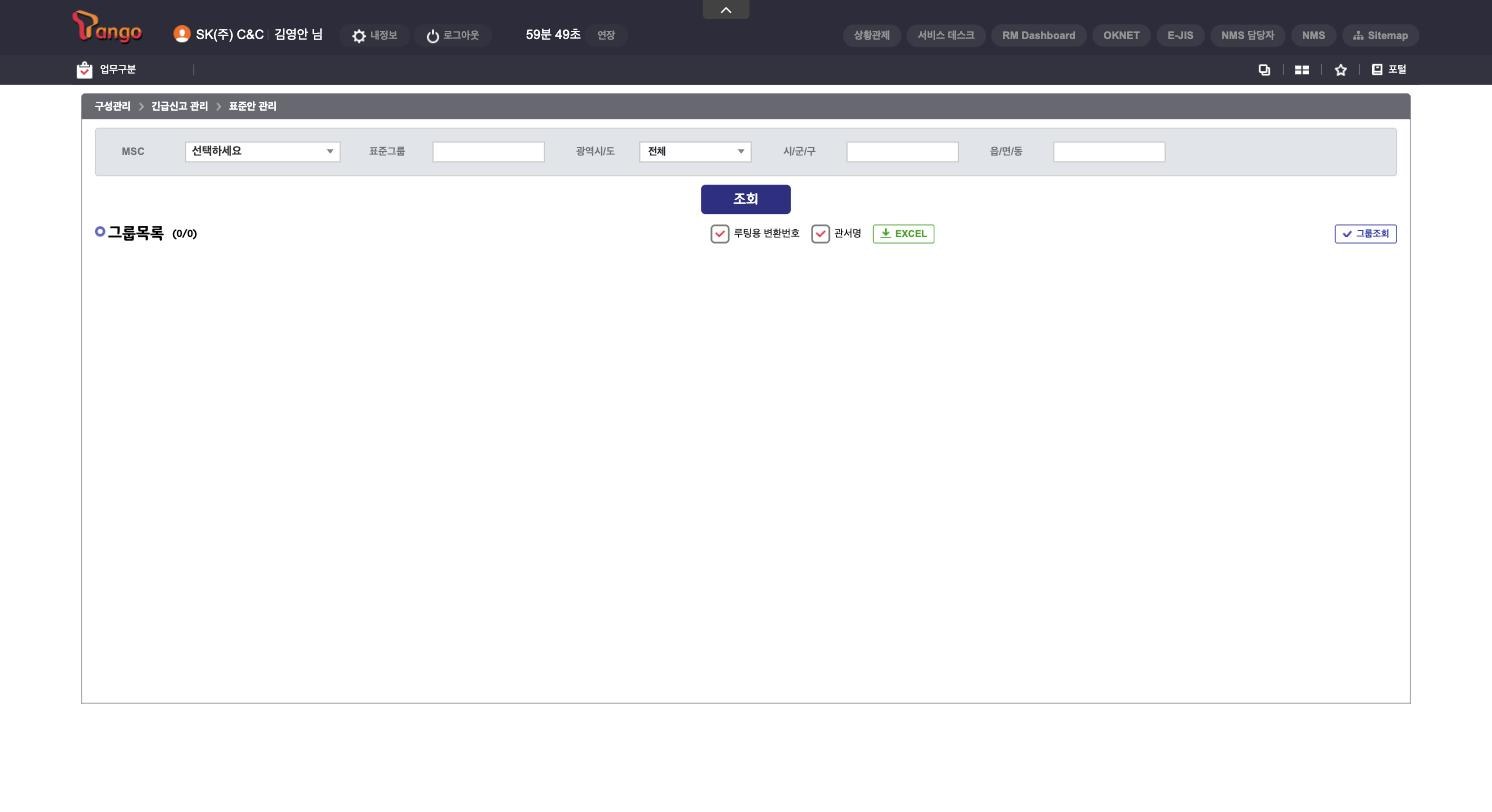Click the overlapping windows icon
Screen dimensions: 1492x812
click(1264, 70)
